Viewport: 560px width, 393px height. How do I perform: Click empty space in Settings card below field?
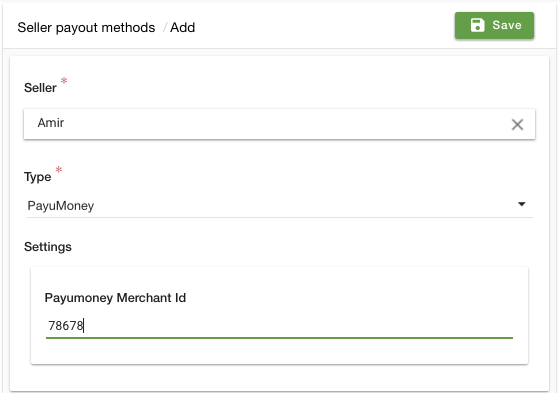coord(279,352)
